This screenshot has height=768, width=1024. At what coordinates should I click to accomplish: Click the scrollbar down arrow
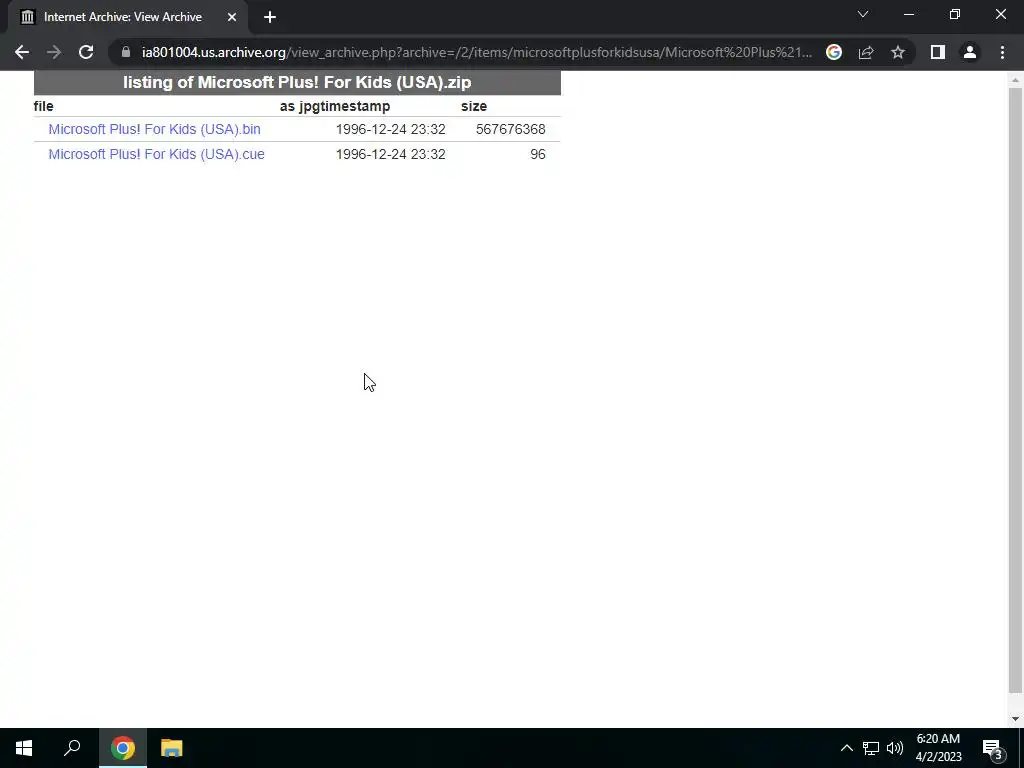point(1015,719)
